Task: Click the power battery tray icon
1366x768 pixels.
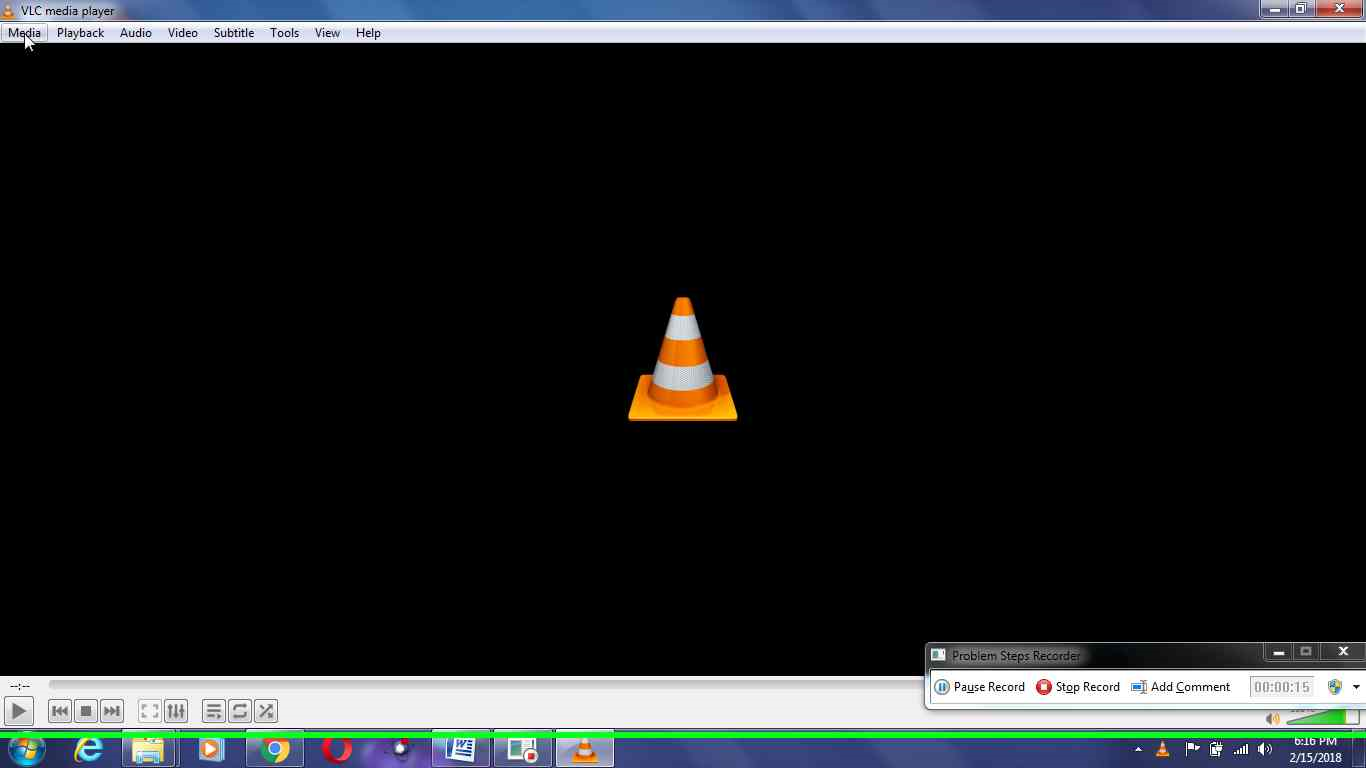Action: 1216,749
